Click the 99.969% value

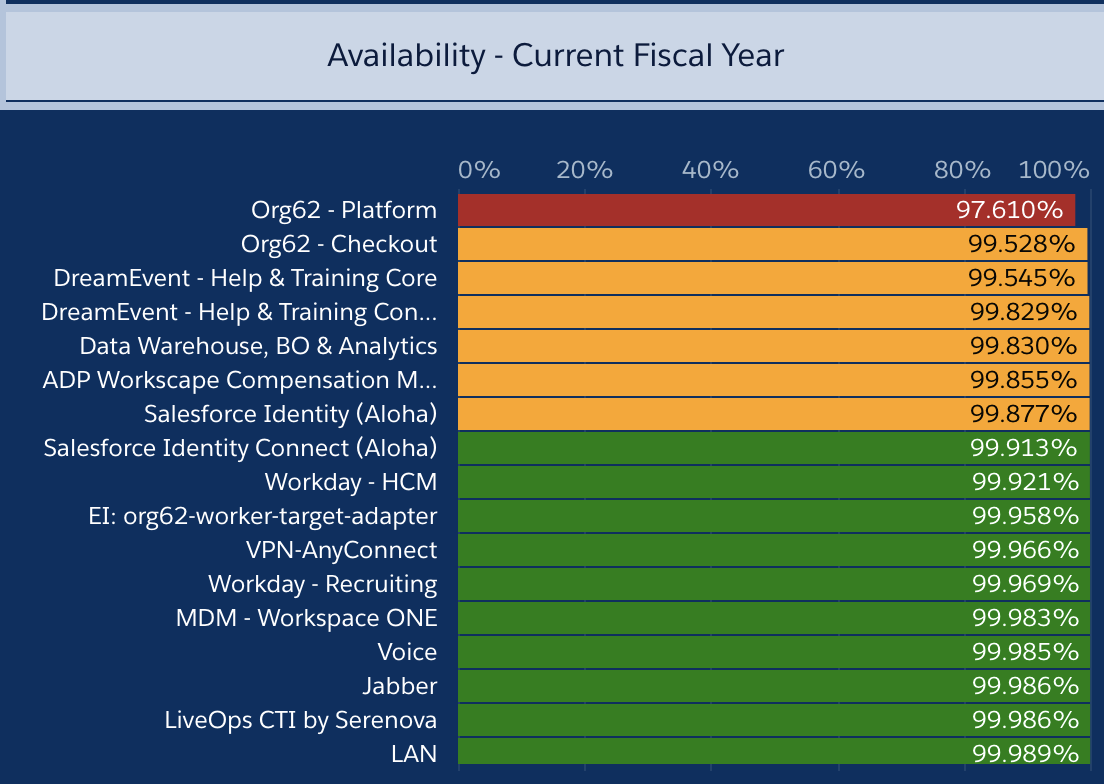[1026, 584]
